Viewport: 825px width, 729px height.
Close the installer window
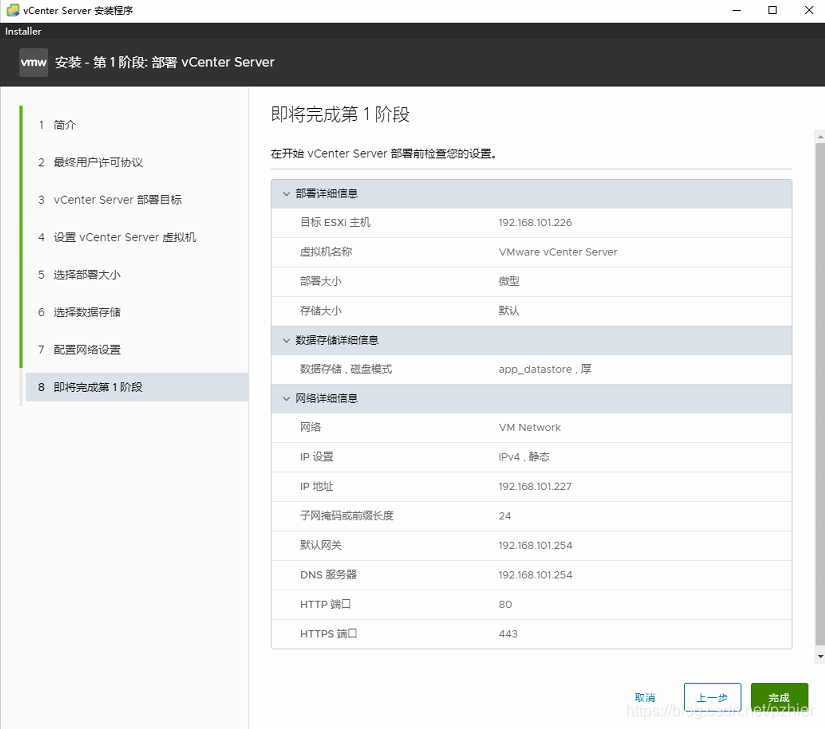[x=809, y=10]
